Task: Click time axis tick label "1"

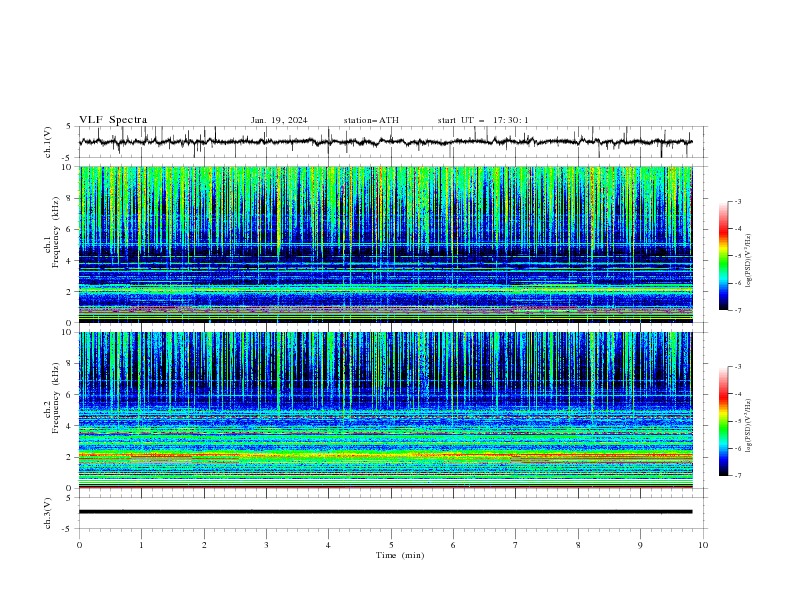Action: (x=141, y=545)
